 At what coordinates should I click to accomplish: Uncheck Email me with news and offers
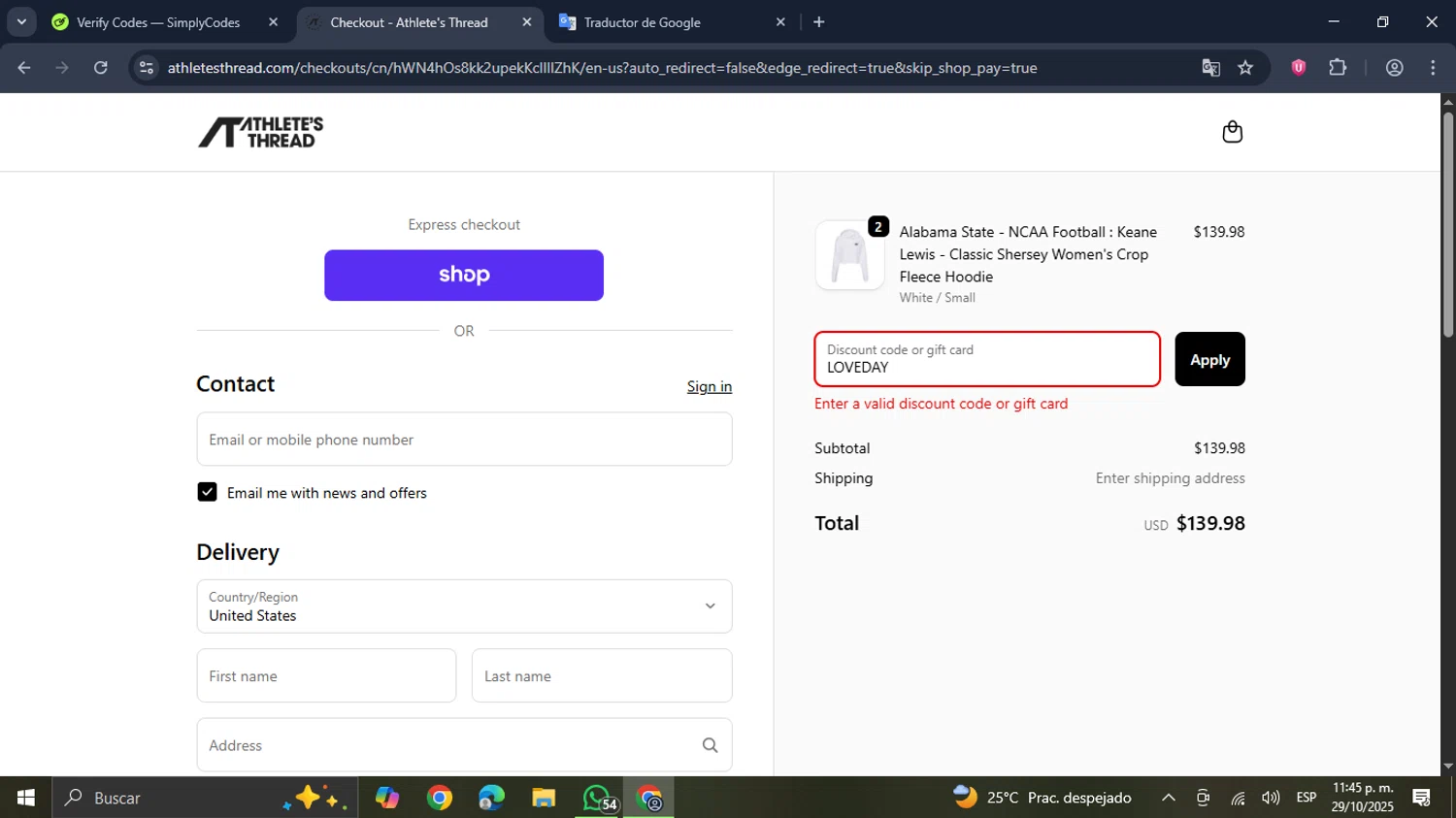point(207,492)
